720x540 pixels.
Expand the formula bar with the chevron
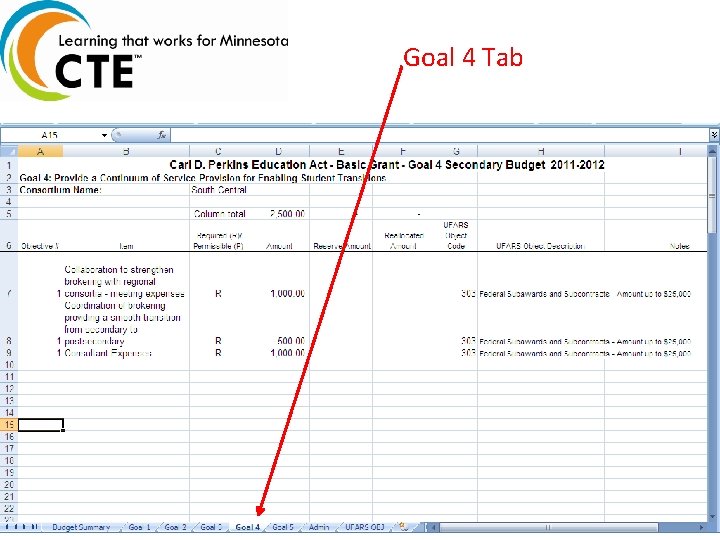click(714, 135)
